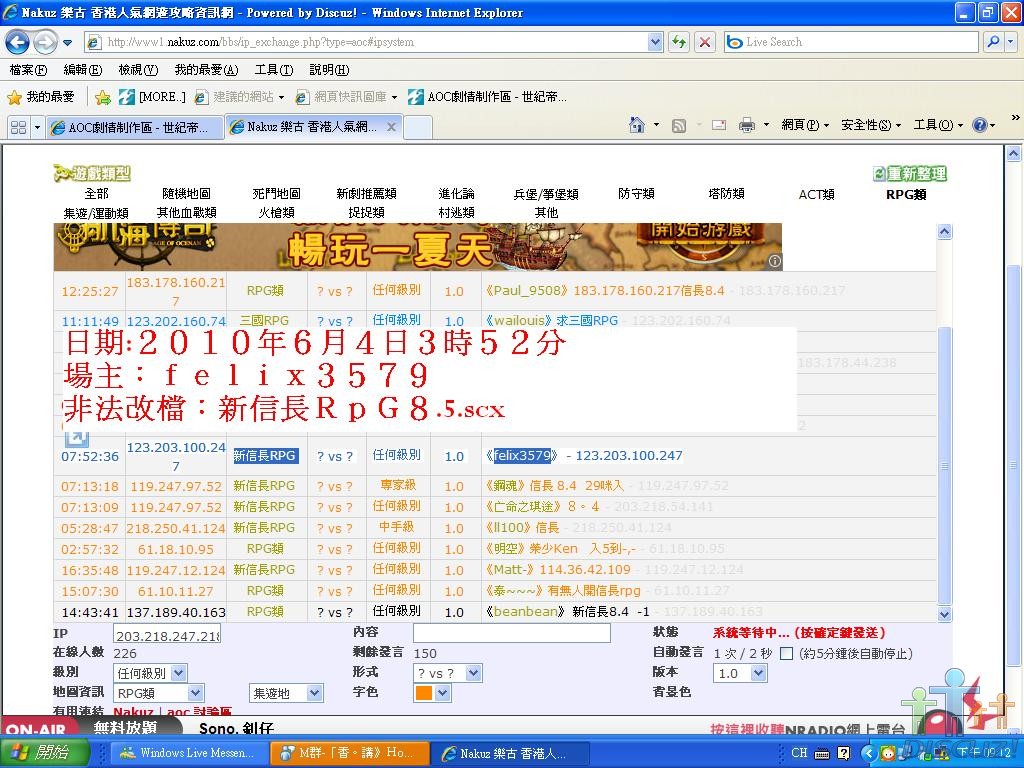Screen dimensions: 1024x768
Task: Click the 內容 message input field
Action: (511, 633)
